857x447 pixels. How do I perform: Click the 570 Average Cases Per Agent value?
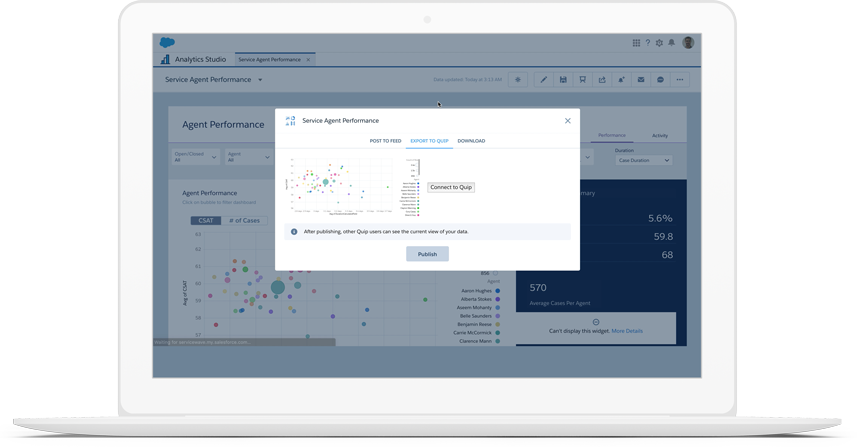538,287
